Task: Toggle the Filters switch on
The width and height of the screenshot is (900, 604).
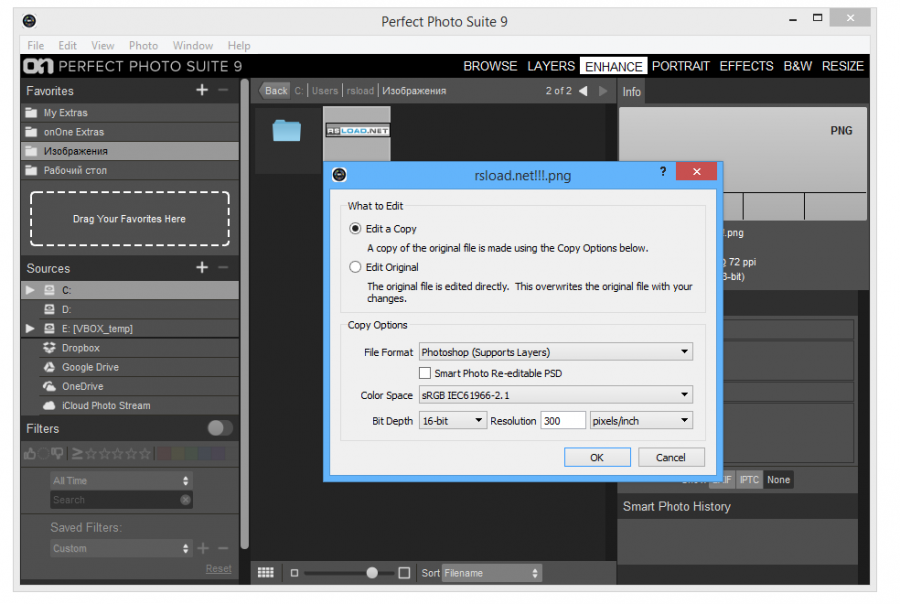Action: [x=220, y=428]
